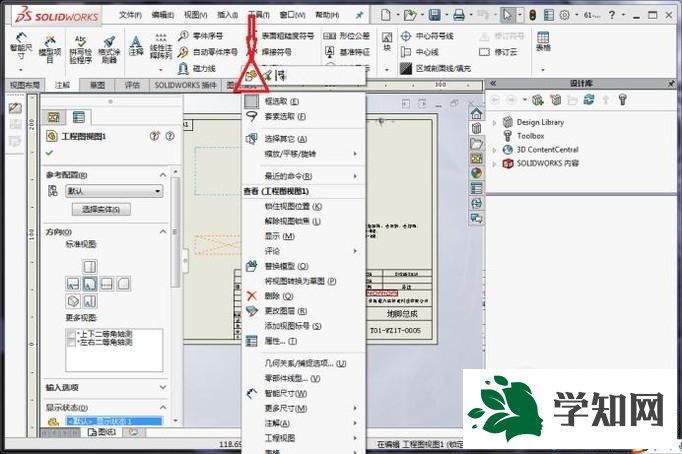Screen dimensions: 682x454
Task: Click the property manager vertical scrollbar
Action: click(x=175, y=232)
